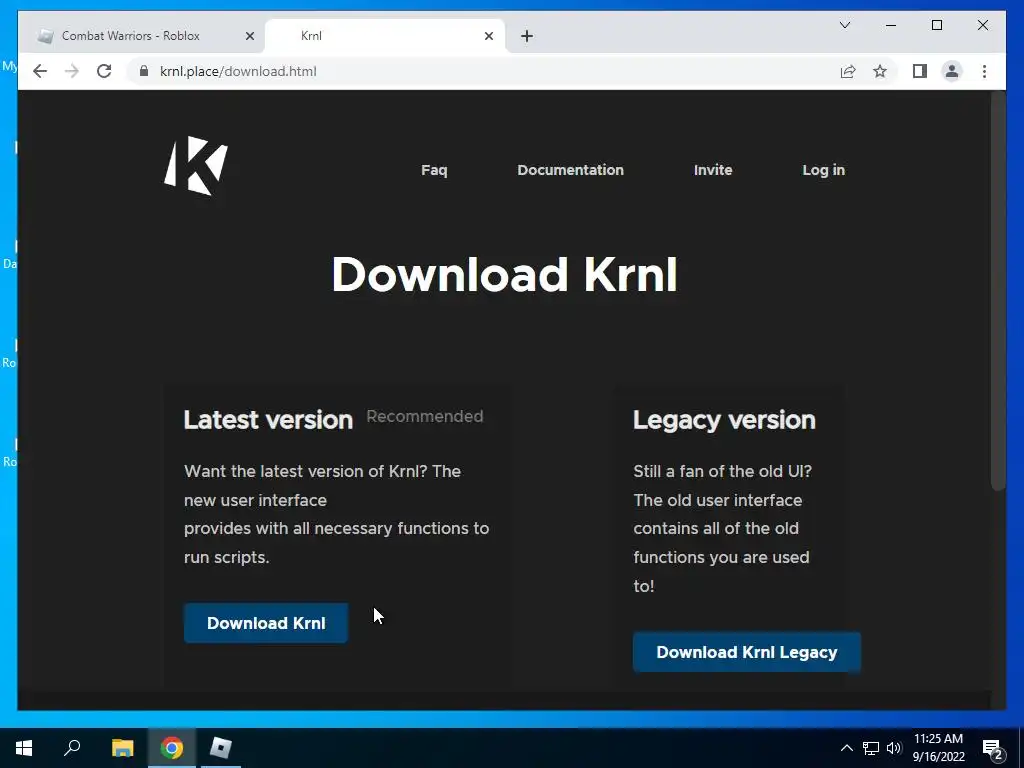
Task: Go back with the browser back arrow
Action: (40, 71)
